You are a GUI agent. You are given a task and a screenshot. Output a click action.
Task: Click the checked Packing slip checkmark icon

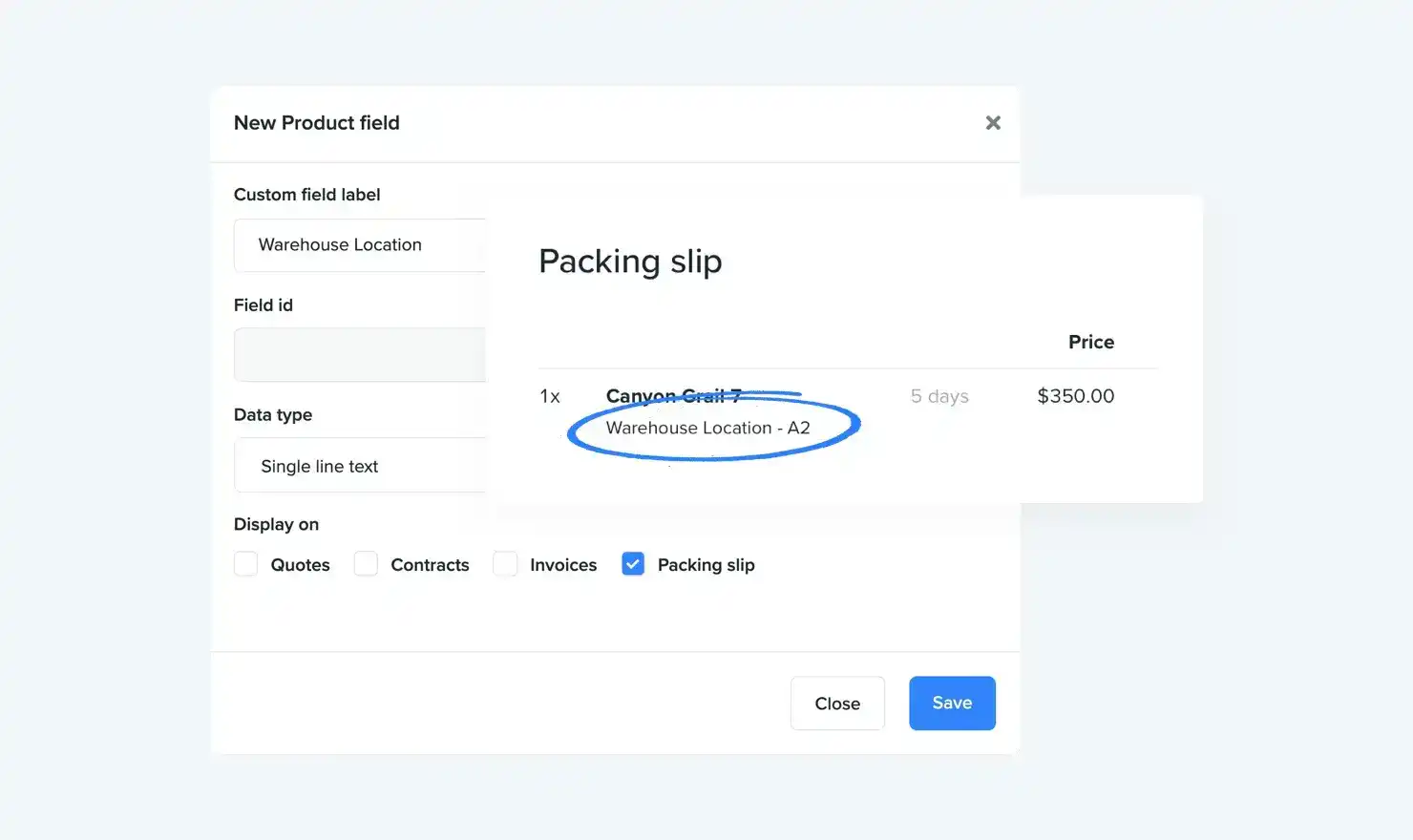632,563
